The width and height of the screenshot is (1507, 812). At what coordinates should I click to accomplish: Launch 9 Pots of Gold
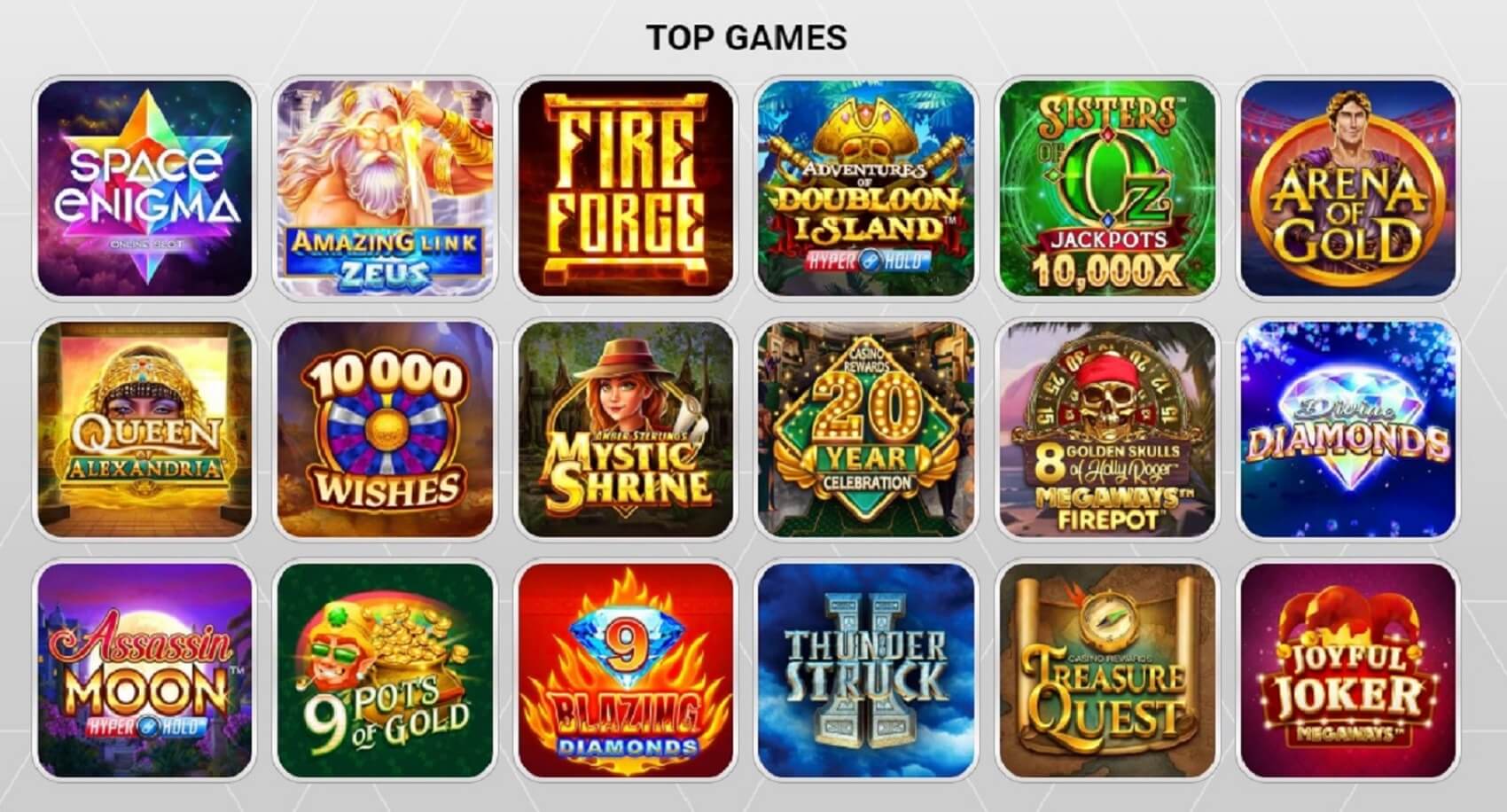(385, 670)
